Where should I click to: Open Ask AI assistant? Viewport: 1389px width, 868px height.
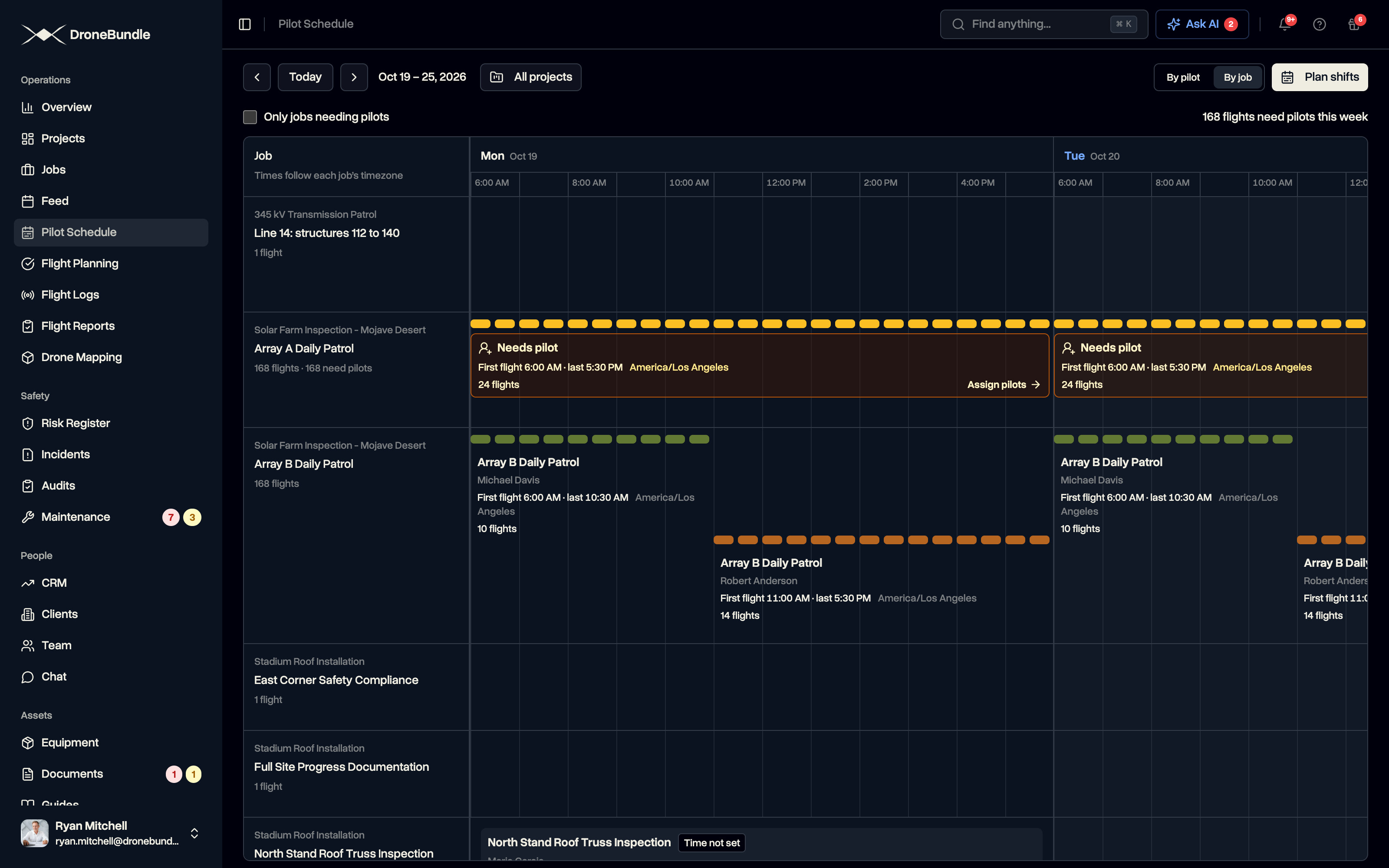(x=1201, y=24)
